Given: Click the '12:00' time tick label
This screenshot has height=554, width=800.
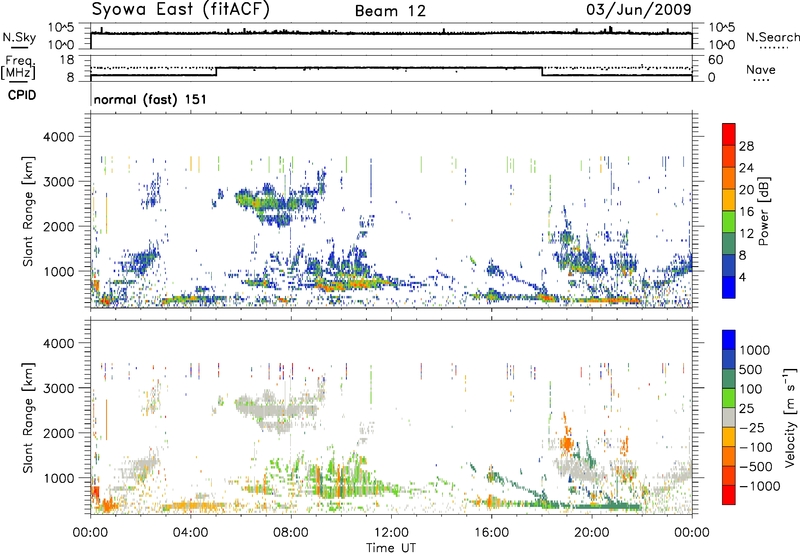Looking at the screenshot, I should 391,533.
